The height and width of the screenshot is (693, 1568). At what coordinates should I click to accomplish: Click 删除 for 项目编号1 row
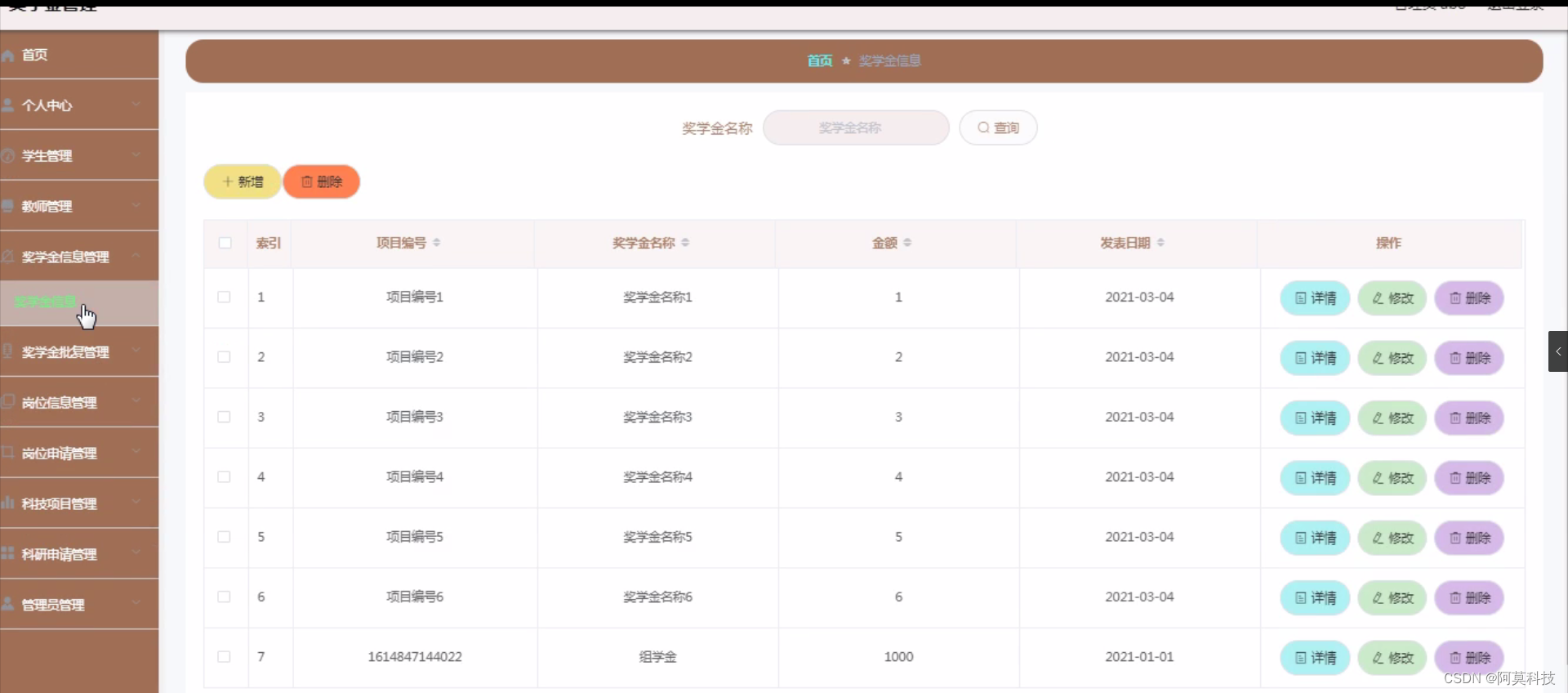pos(1469,298)
